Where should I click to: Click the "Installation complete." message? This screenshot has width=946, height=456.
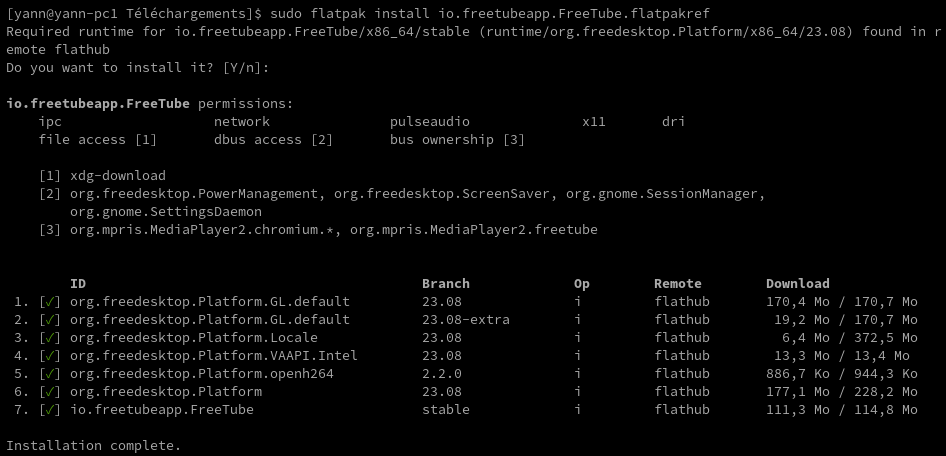94,446
